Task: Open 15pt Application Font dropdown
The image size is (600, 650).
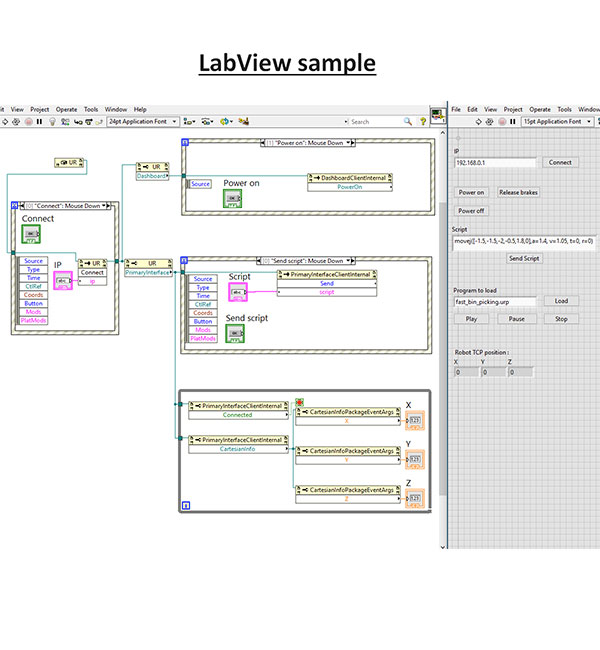Action: tap(557, 121)
